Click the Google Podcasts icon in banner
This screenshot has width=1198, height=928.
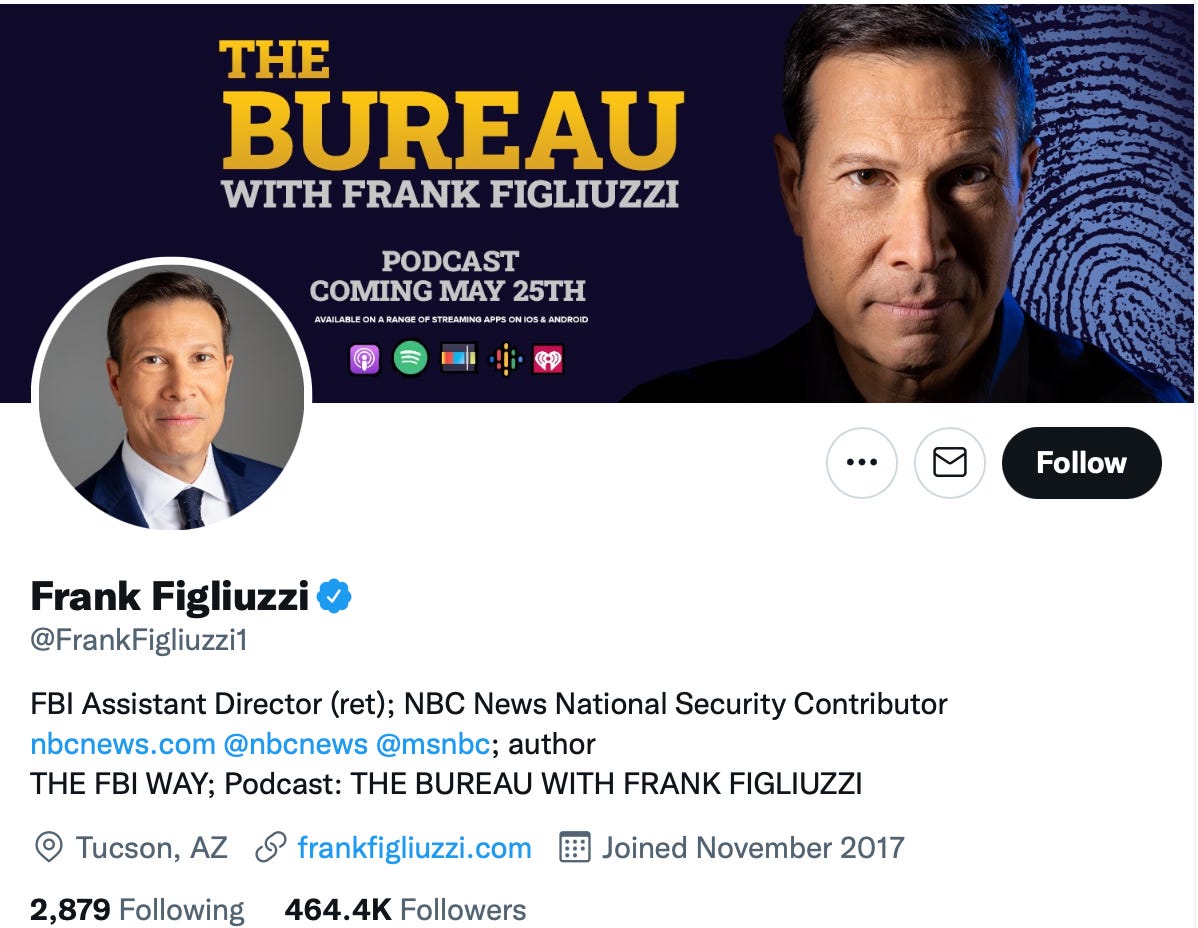(505, 358)
